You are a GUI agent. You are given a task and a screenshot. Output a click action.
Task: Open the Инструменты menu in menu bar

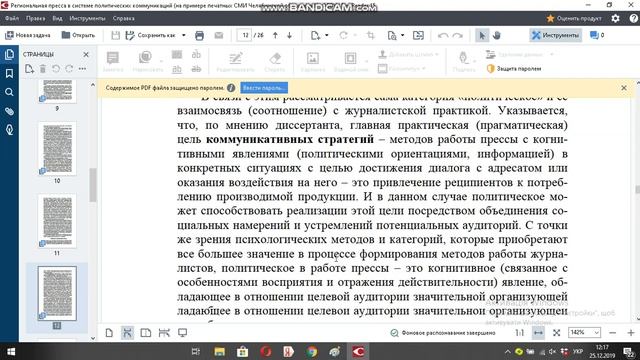(87, 18)
